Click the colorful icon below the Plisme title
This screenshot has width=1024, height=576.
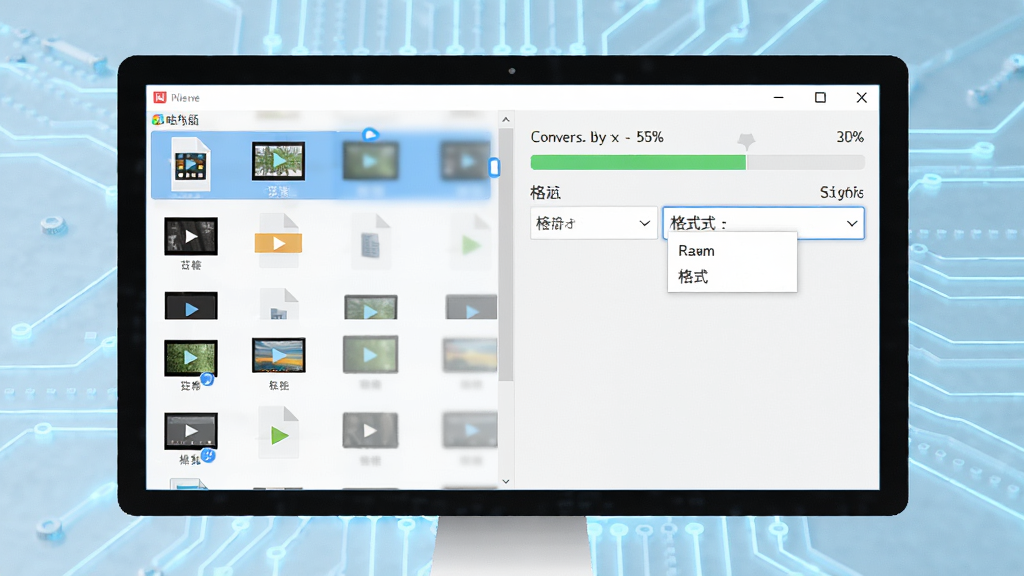pos(157,120)
